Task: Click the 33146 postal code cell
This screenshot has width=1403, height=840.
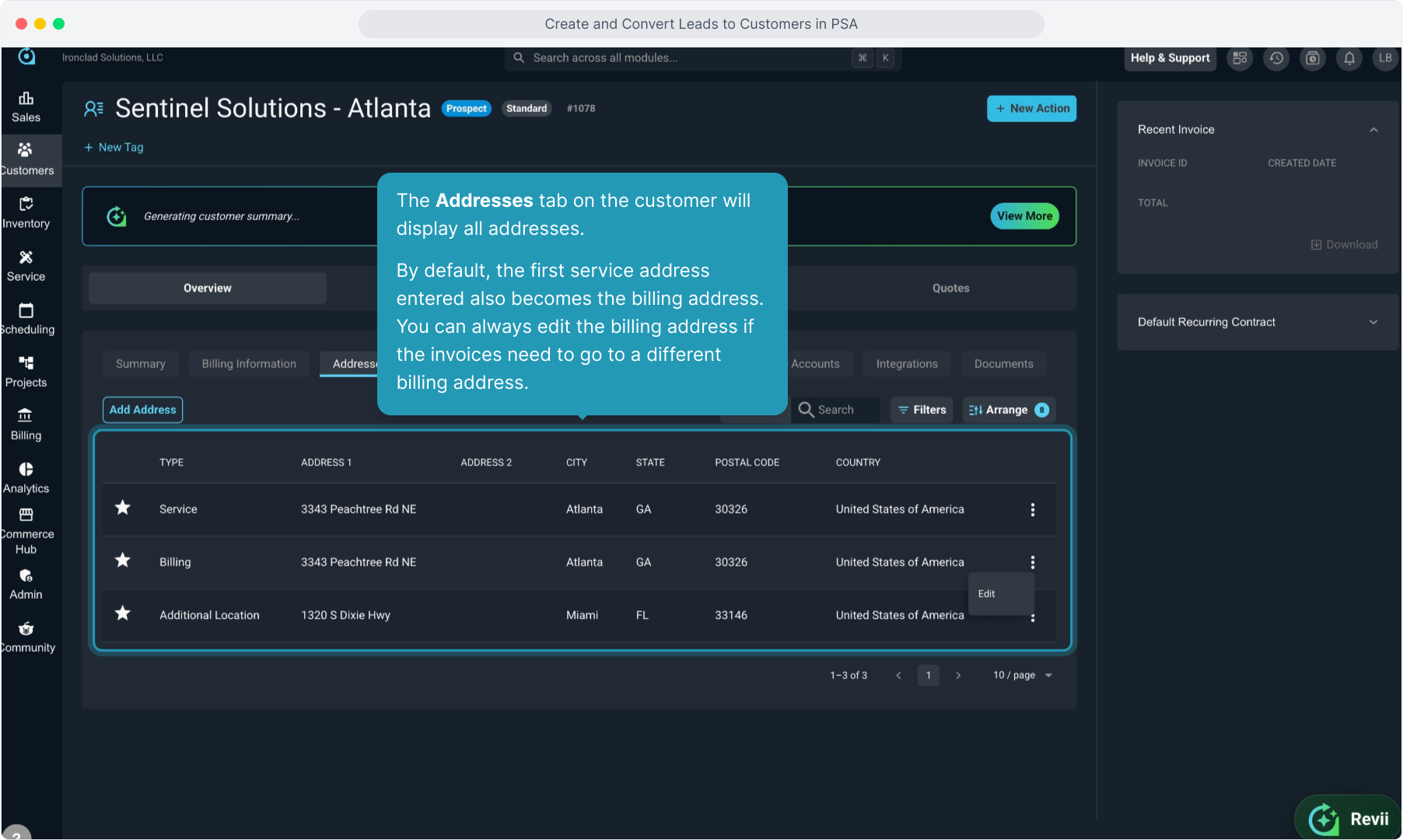Action: click(x=731, y=615)
